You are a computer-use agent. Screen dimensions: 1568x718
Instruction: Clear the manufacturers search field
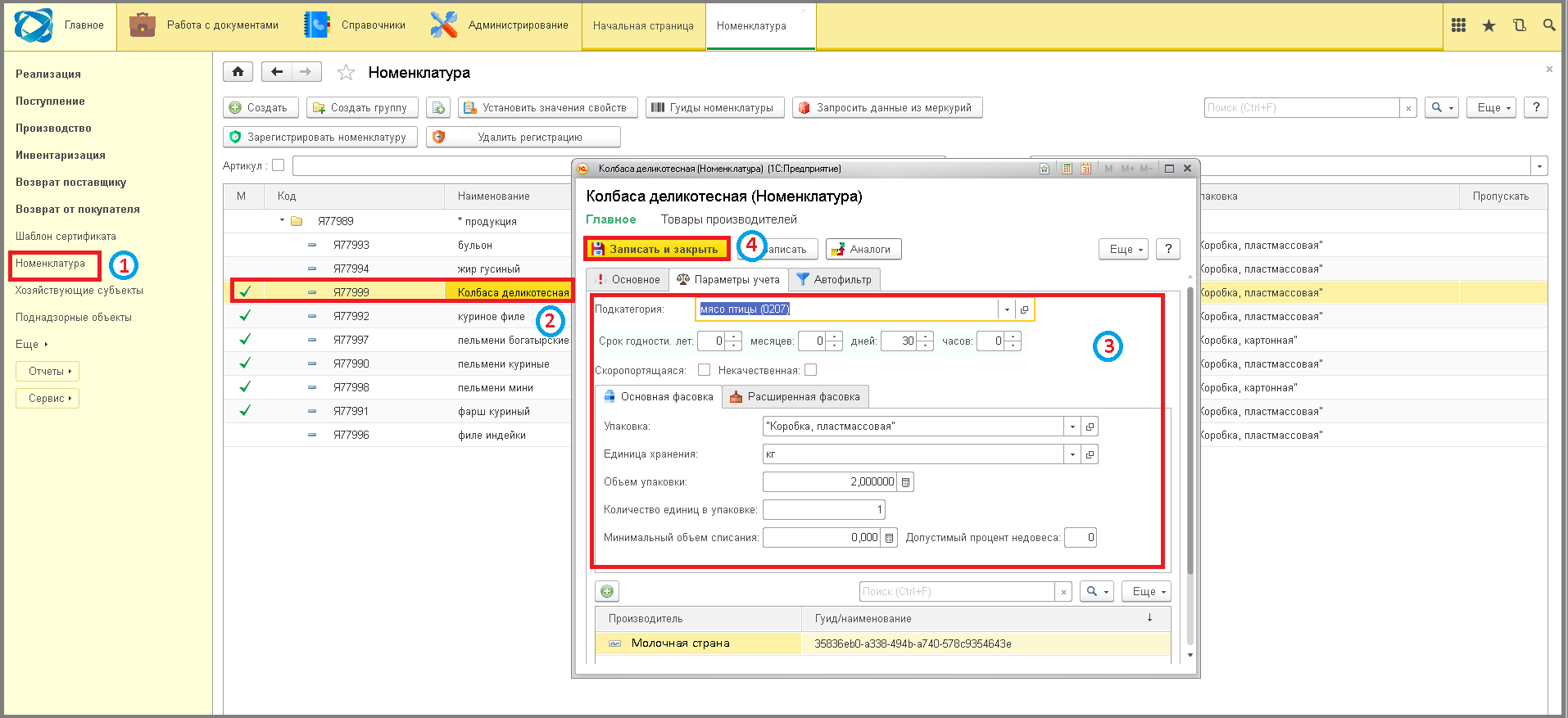(x=1063, y=592)
